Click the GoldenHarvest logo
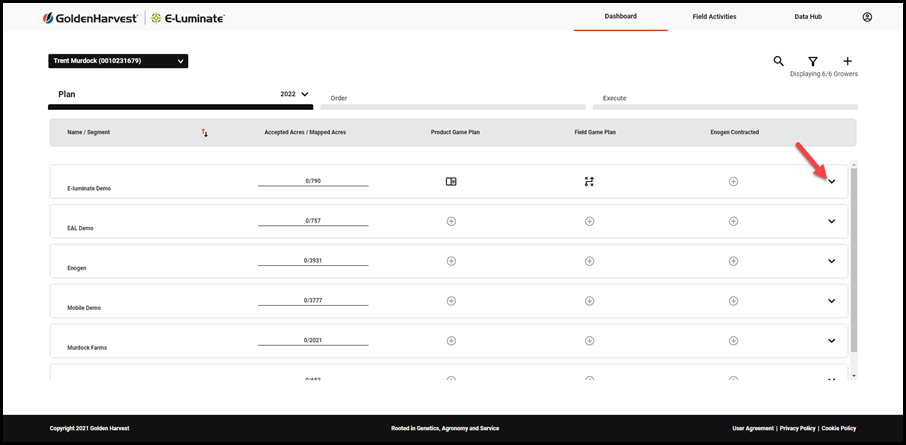The image size is (906, 445). pyautogui.click(x=90, y=18)
